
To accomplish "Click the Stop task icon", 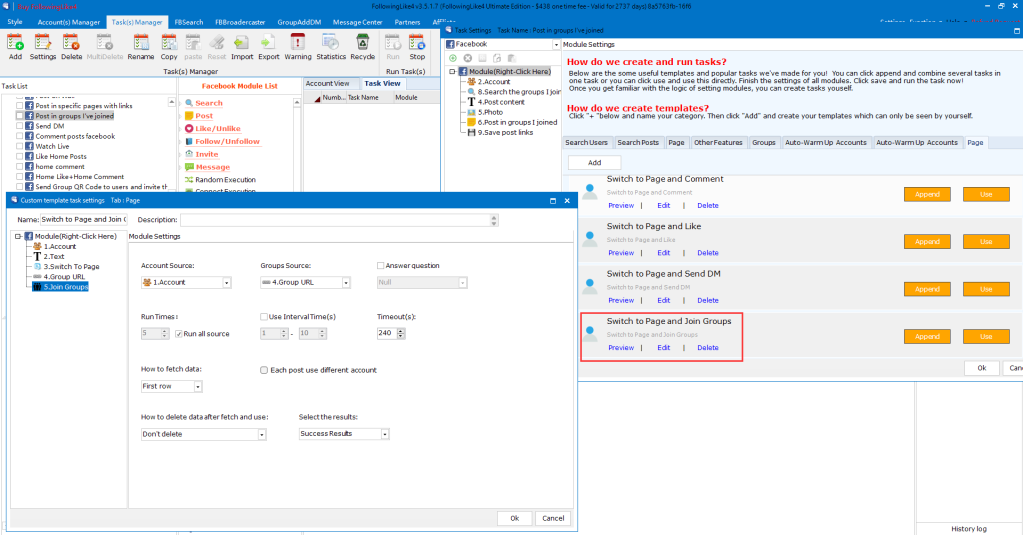I will pos(417,47).
